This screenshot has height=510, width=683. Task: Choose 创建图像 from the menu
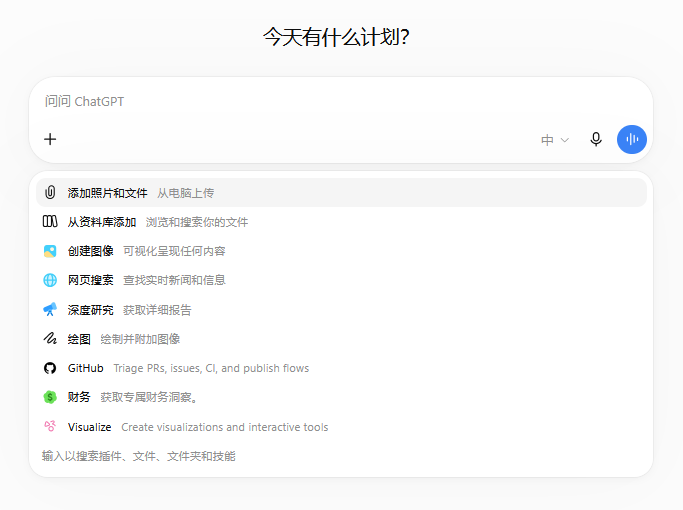(342, 251)
